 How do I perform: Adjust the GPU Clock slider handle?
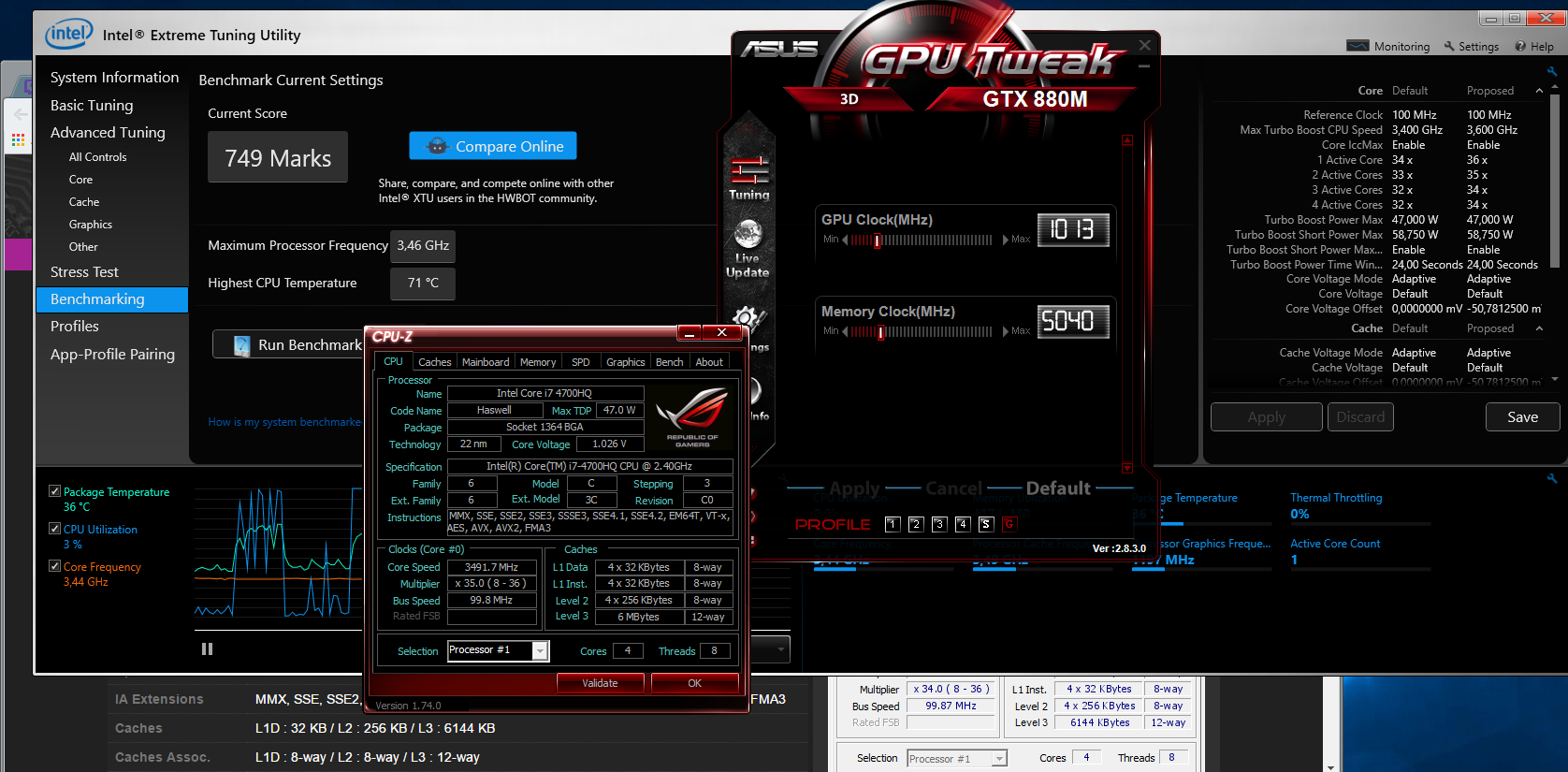[x=878, y=240]
